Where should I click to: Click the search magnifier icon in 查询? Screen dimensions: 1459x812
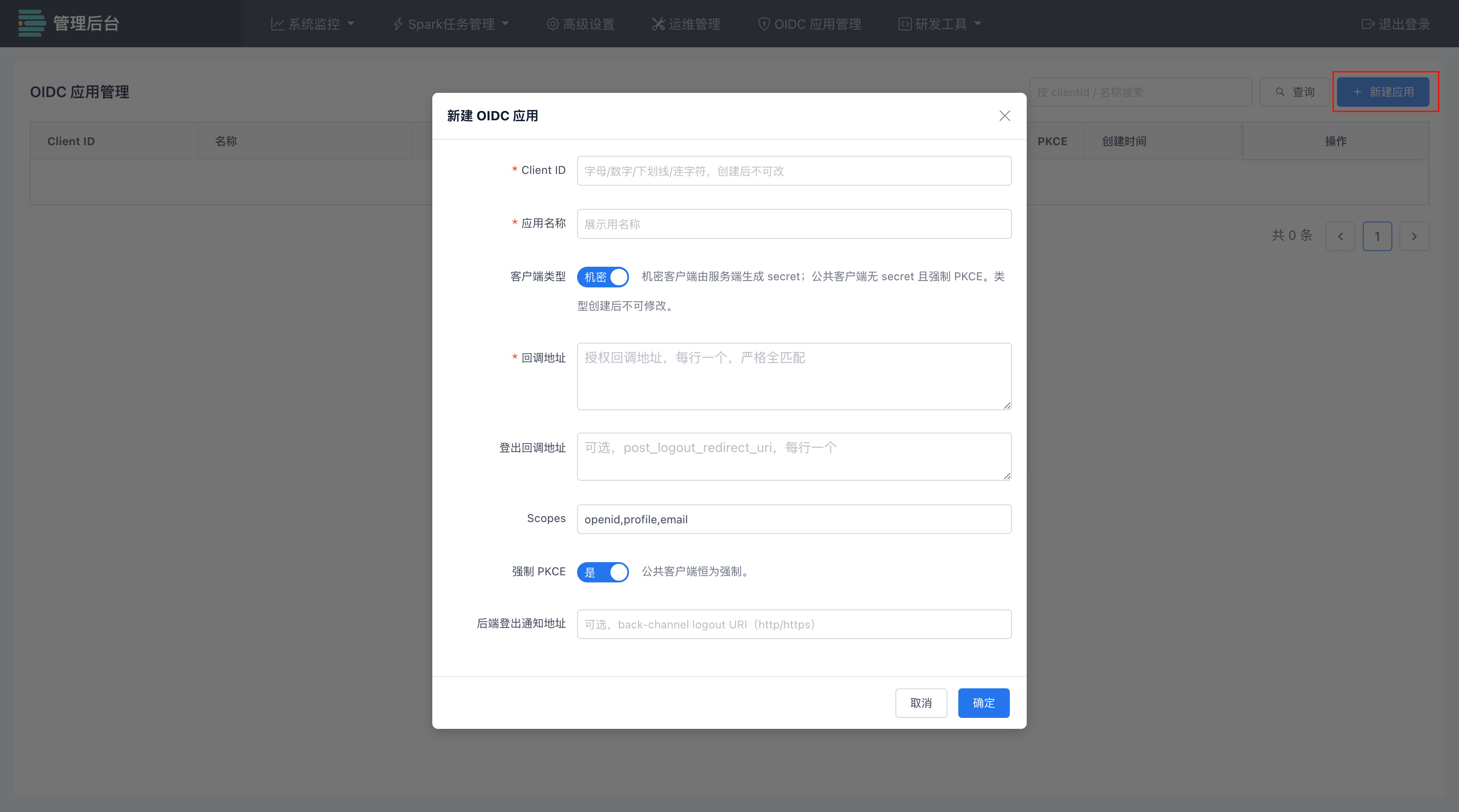(x=1280, y=92)
